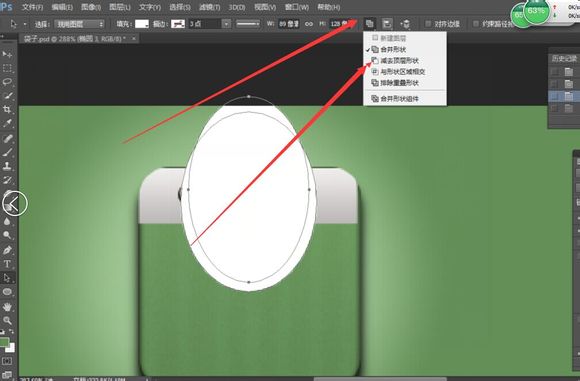Open the path alignment options icon

pos(387,24)
